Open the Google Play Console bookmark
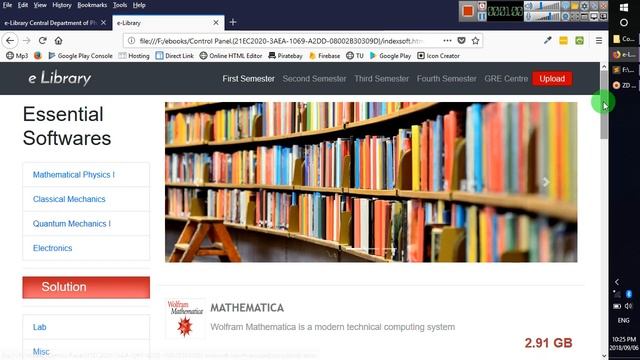This screenshot has height=360, width=640. coord(80,56)
